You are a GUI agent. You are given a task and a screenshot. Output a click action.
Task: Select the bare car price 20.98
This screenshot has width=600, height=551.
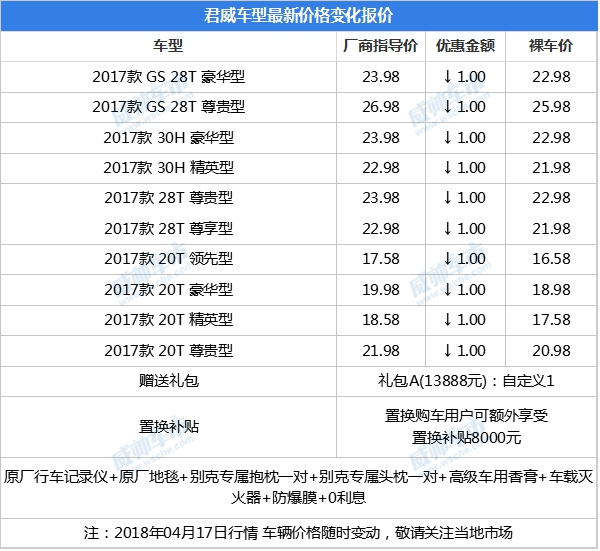tap(551, 351)
